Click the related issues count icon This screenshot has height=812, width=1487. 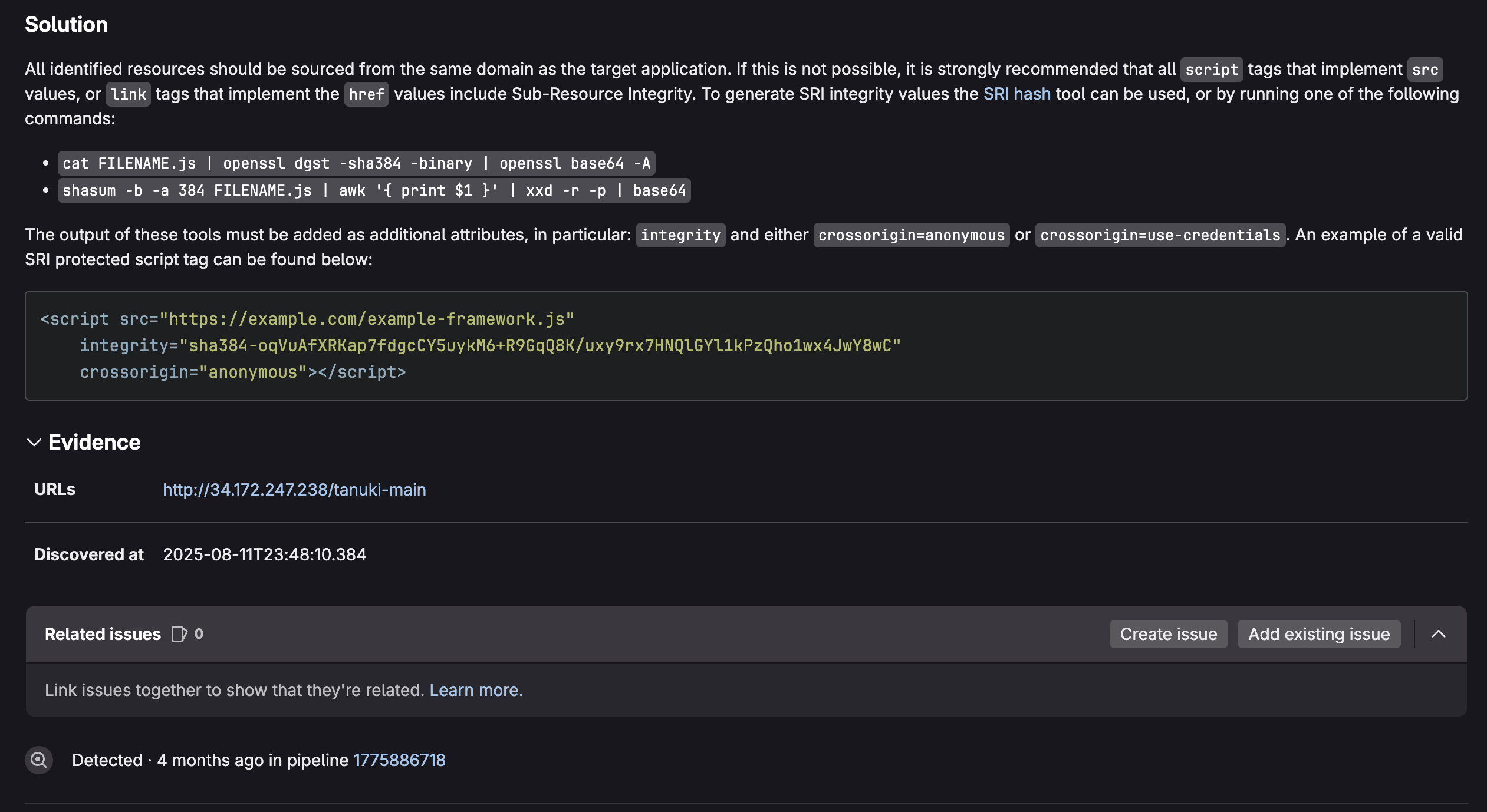179,634
